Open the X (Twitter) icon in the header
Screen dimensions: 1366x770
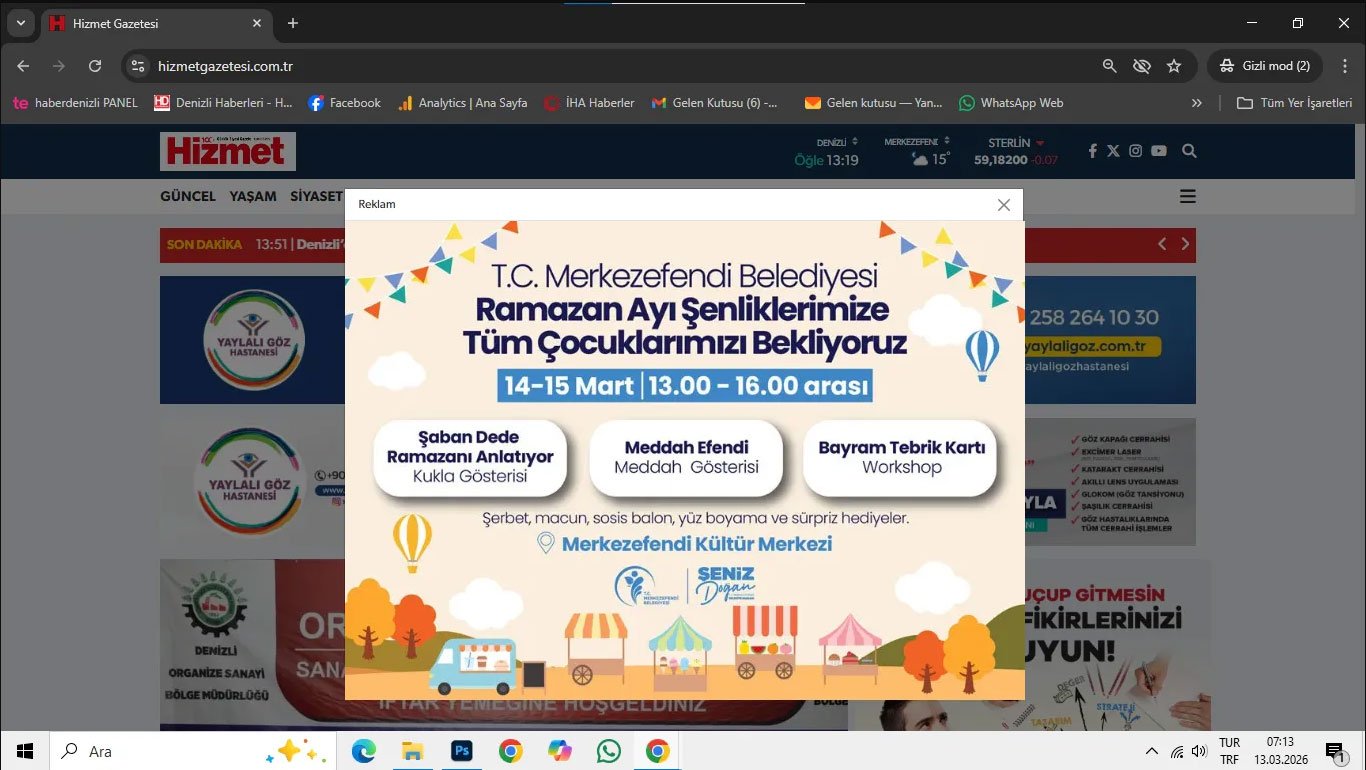1113,150
